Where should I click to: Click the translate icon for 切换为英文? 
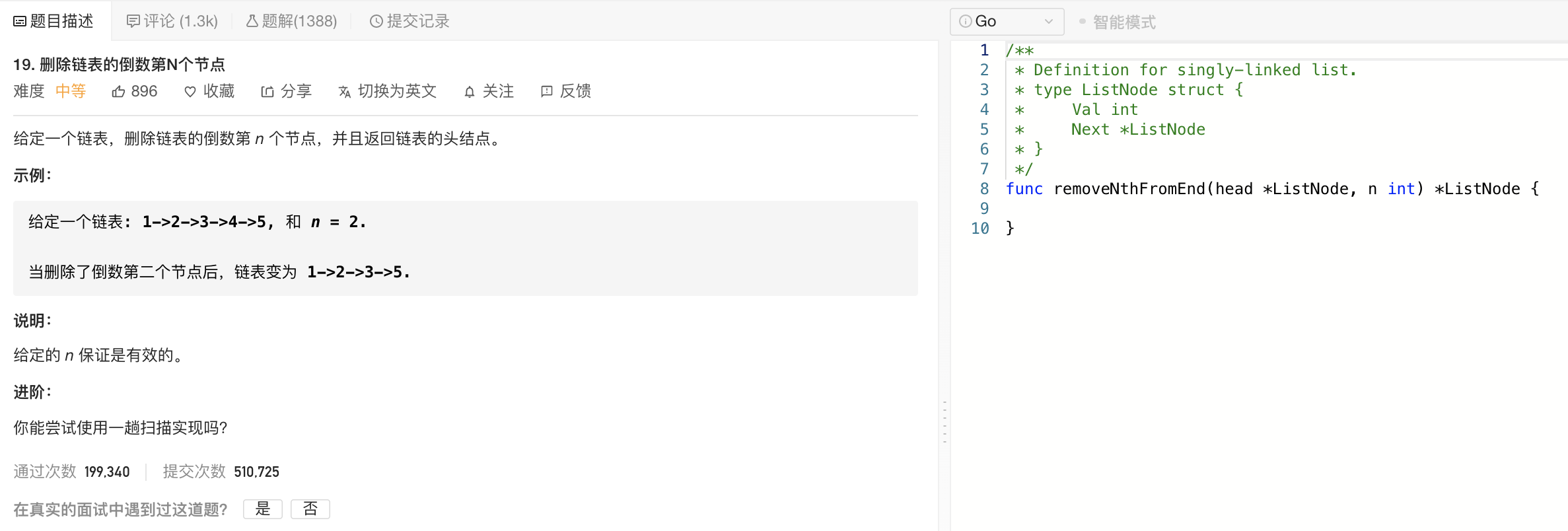[344, 92]
